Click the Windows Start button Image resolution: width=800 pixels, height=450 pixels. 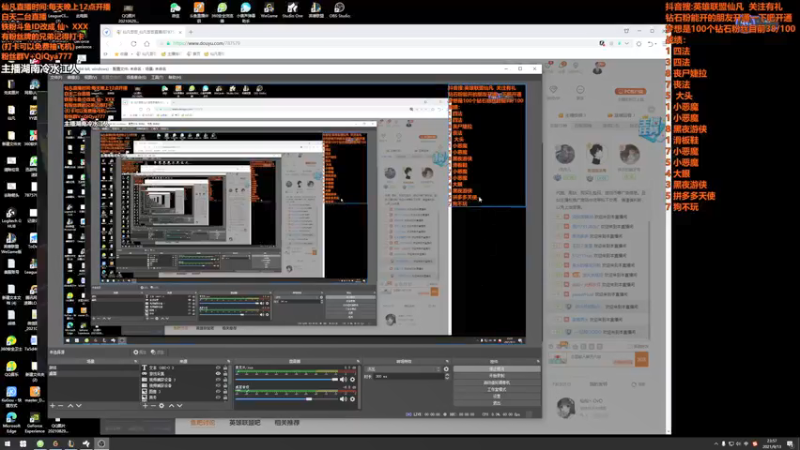coord(8,442)
